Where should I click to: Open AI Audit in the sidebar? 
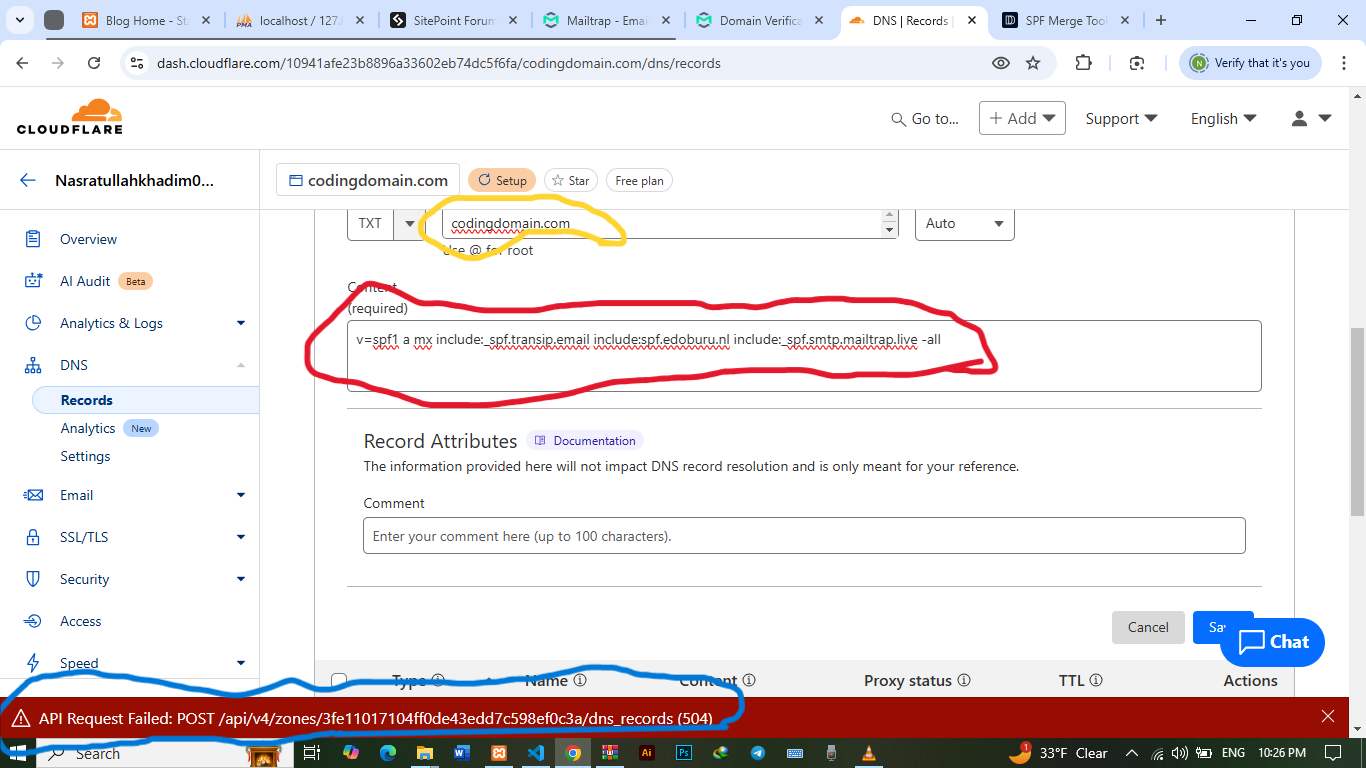pos(85,281)
